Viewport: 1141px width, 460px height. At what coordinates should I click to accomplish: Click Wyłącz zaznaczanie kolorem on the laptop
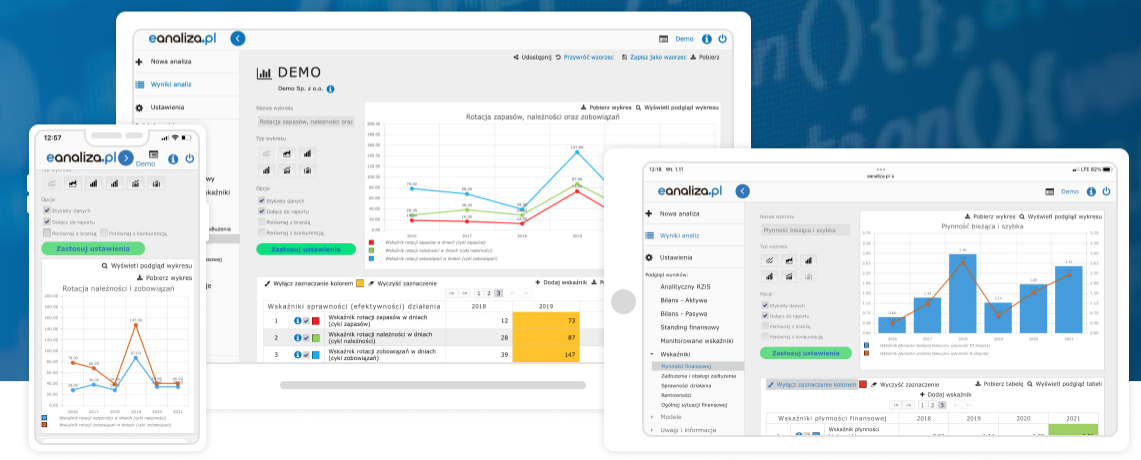(x=309, y=283)
